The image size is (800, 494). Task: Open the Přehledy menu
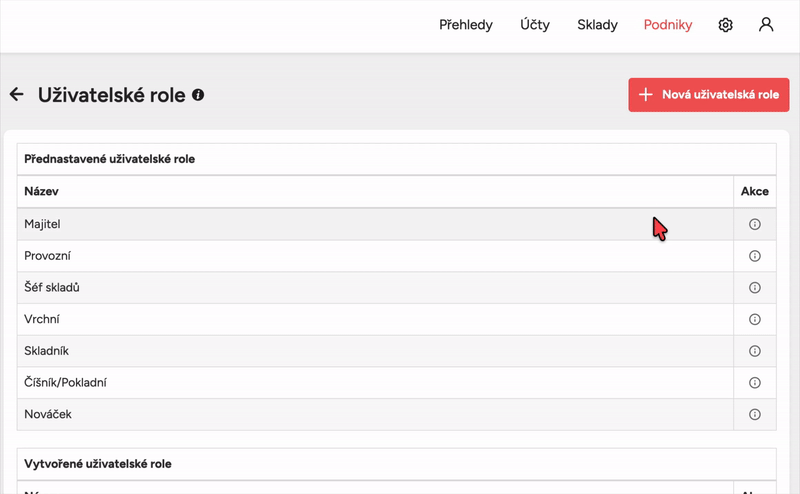point(466,25)
